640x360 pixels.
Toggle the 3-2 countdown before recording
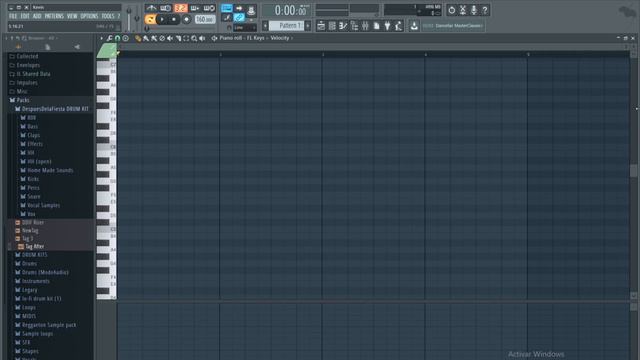180,8
